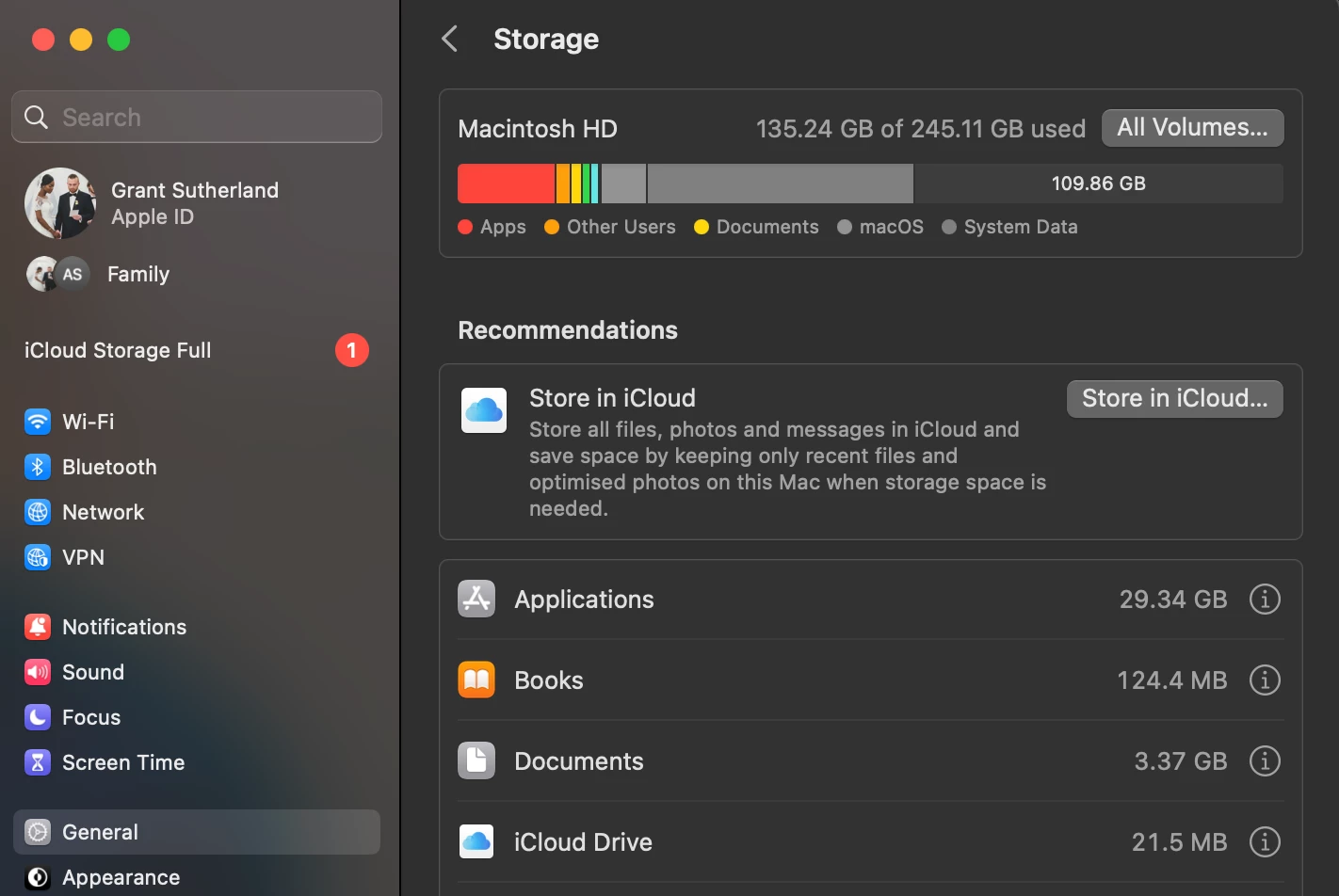Click the red Apps segment of storage bar
The height and width of the screenshot is (896, 1339).
[x=506, y=184]
